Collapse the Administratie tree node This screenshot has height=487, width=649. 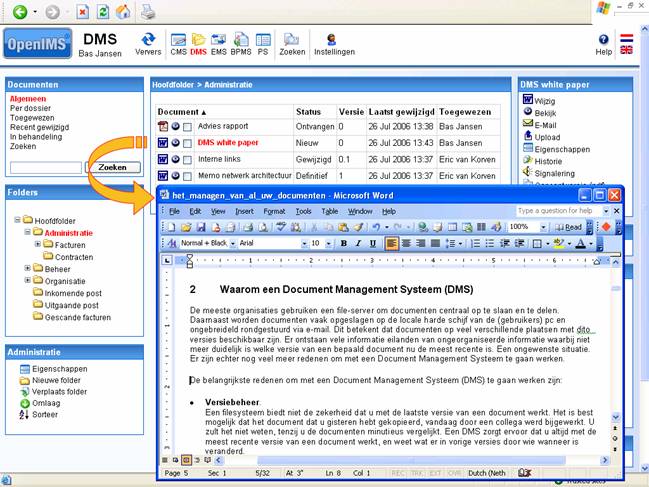click(27, 232)
